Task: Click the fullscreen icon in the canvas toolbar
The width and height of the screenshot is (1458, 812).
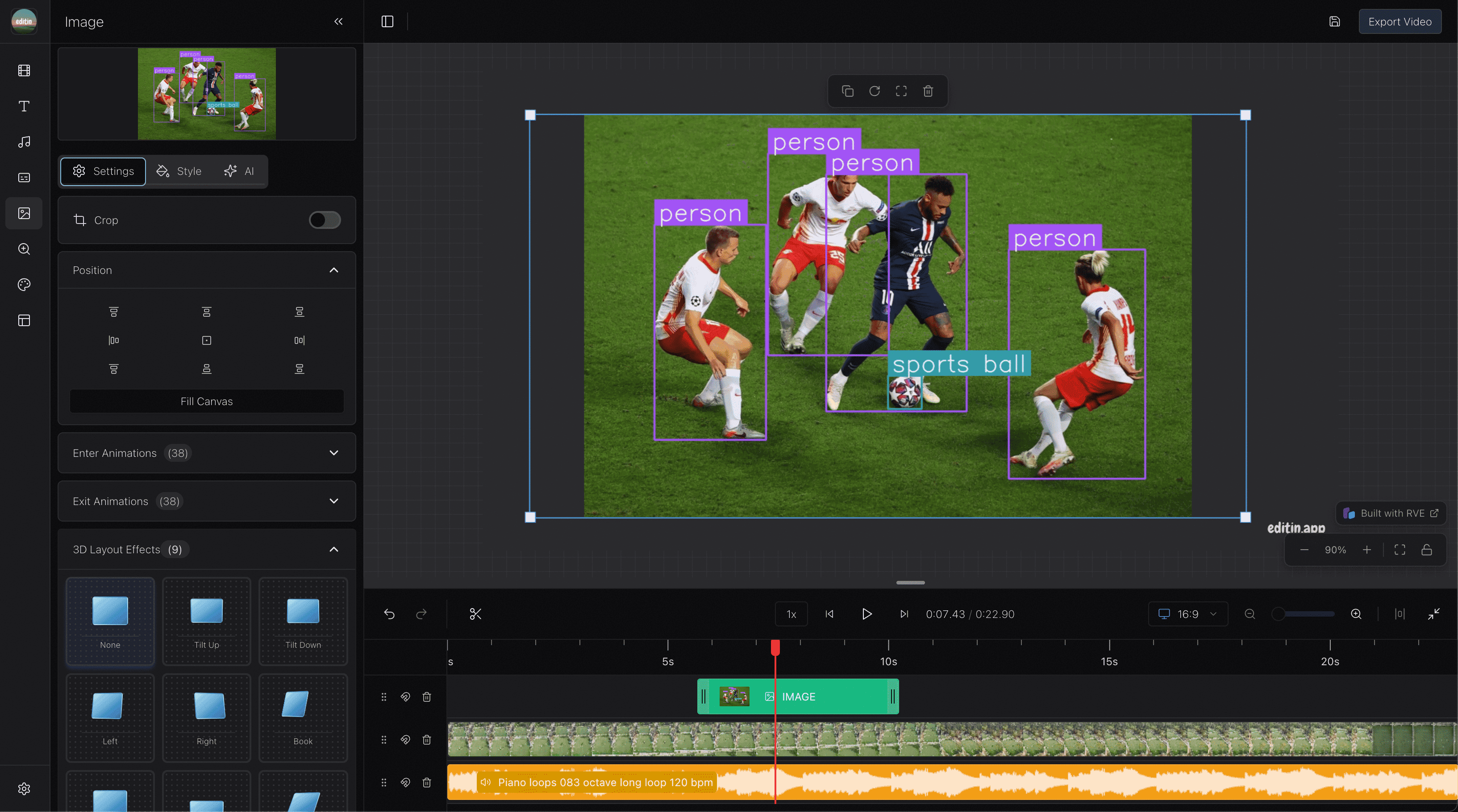Action: (x=901, y=91)
